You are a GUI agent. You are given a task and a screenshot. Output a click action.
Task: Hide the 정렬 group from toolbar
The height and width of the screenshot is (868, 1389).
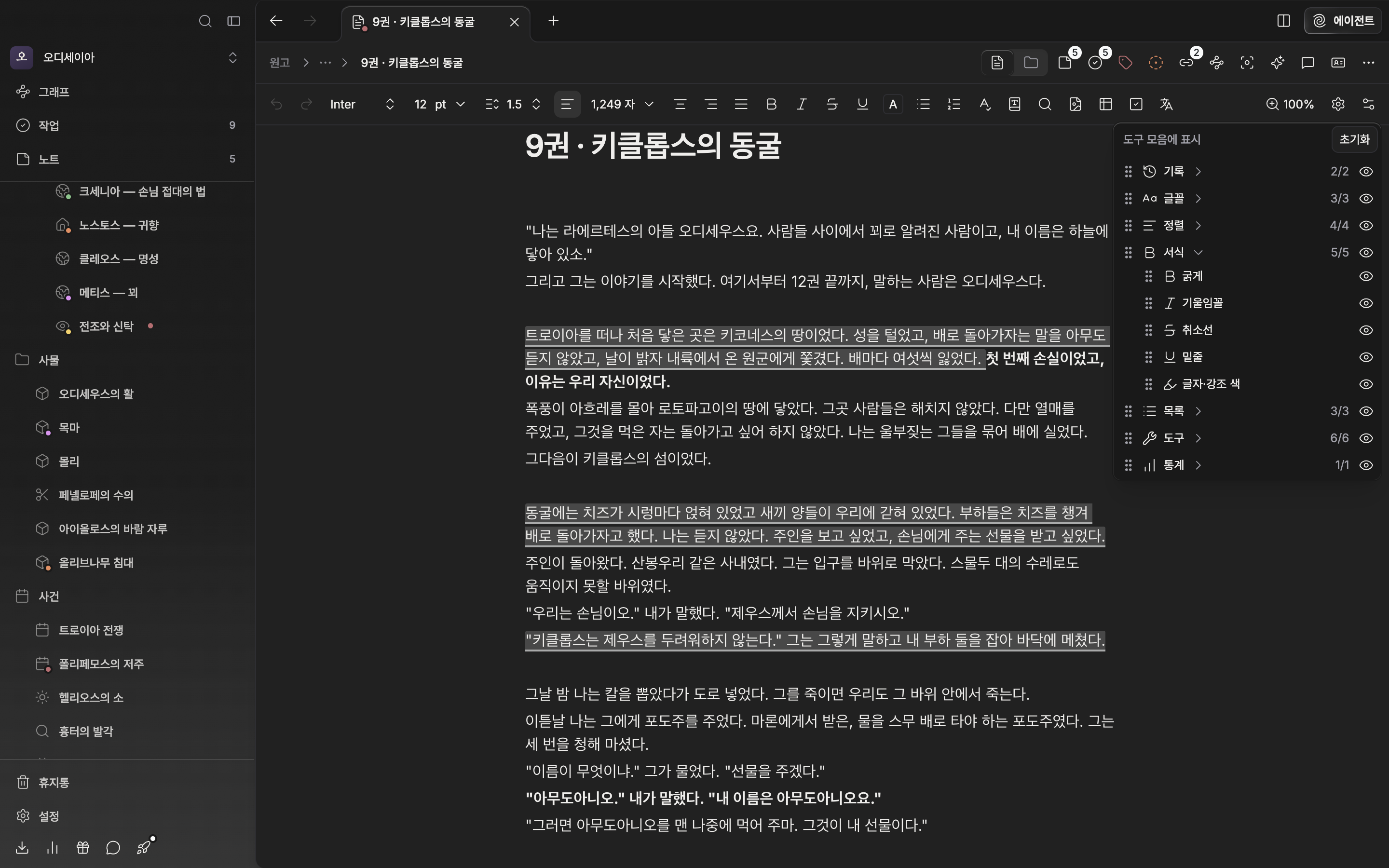[1366, 226]
